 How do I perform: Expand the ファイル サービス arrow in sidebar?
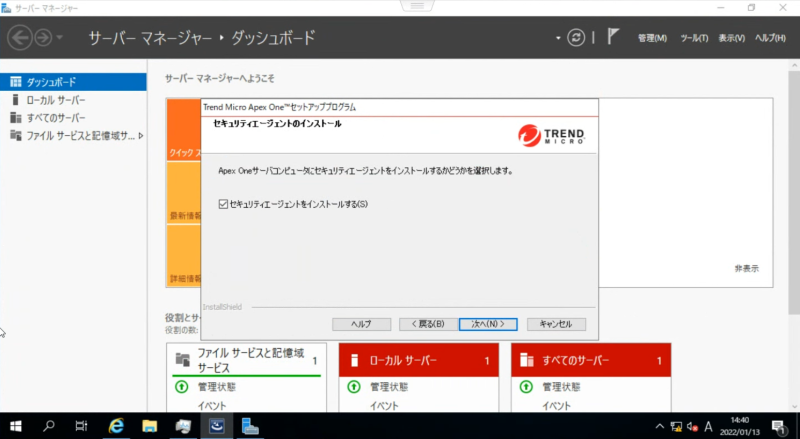pos(141,136)
